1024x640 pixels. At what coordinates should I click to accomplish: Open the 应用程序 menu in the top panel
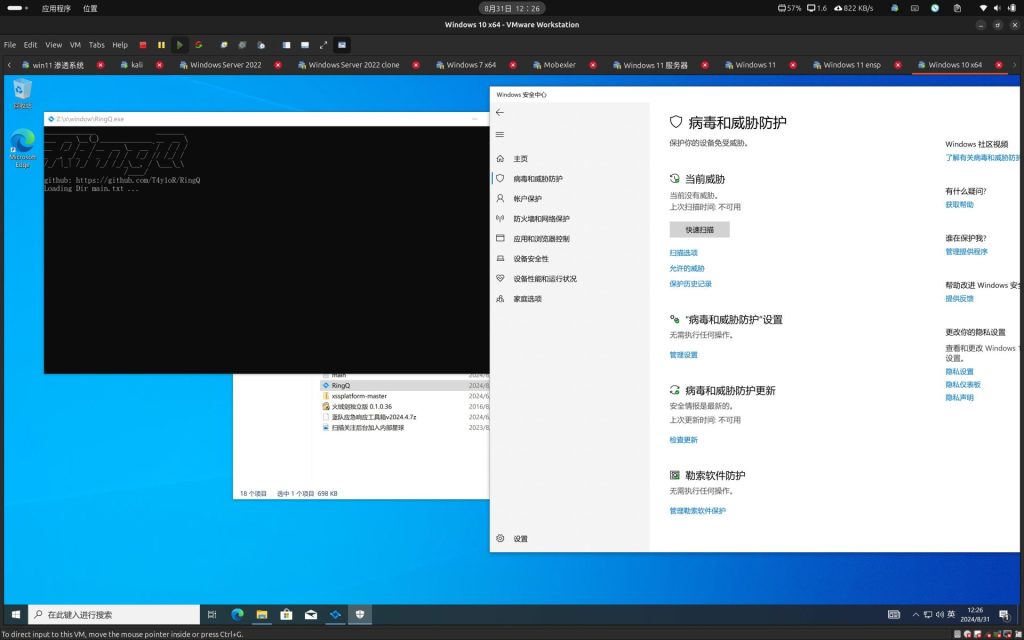(56, 8)
